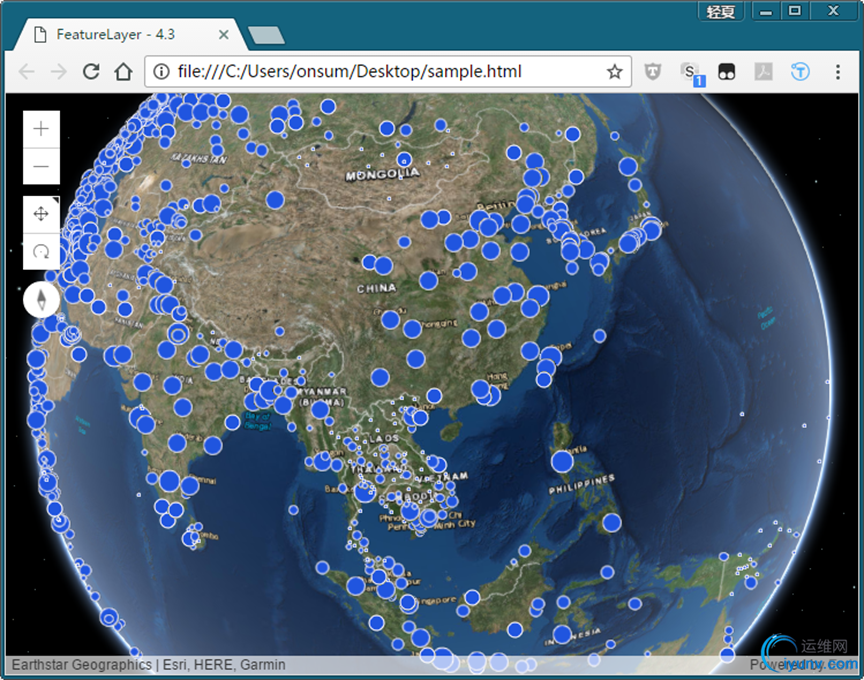Image resolution: width=864 pixels, height=680 pixels.
Task: Go forward to next page
Action: [x=58, y=72]
